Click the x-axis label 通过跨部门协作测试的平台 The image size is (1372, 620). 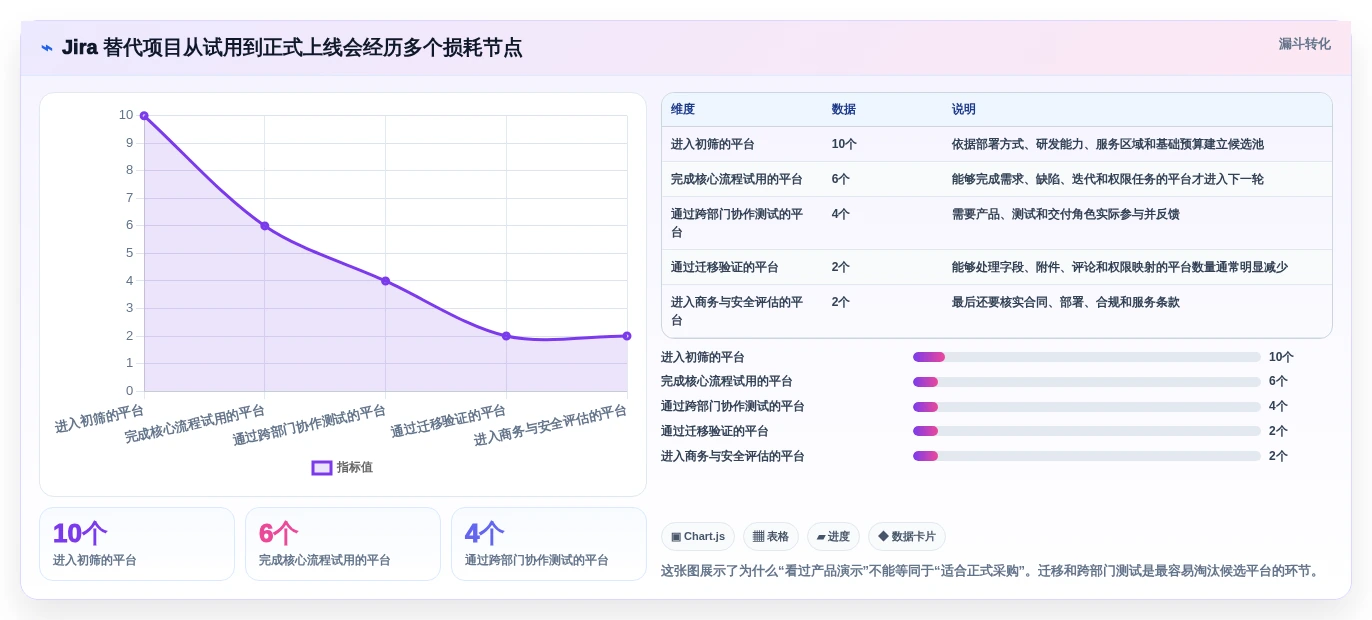[309, 425]
